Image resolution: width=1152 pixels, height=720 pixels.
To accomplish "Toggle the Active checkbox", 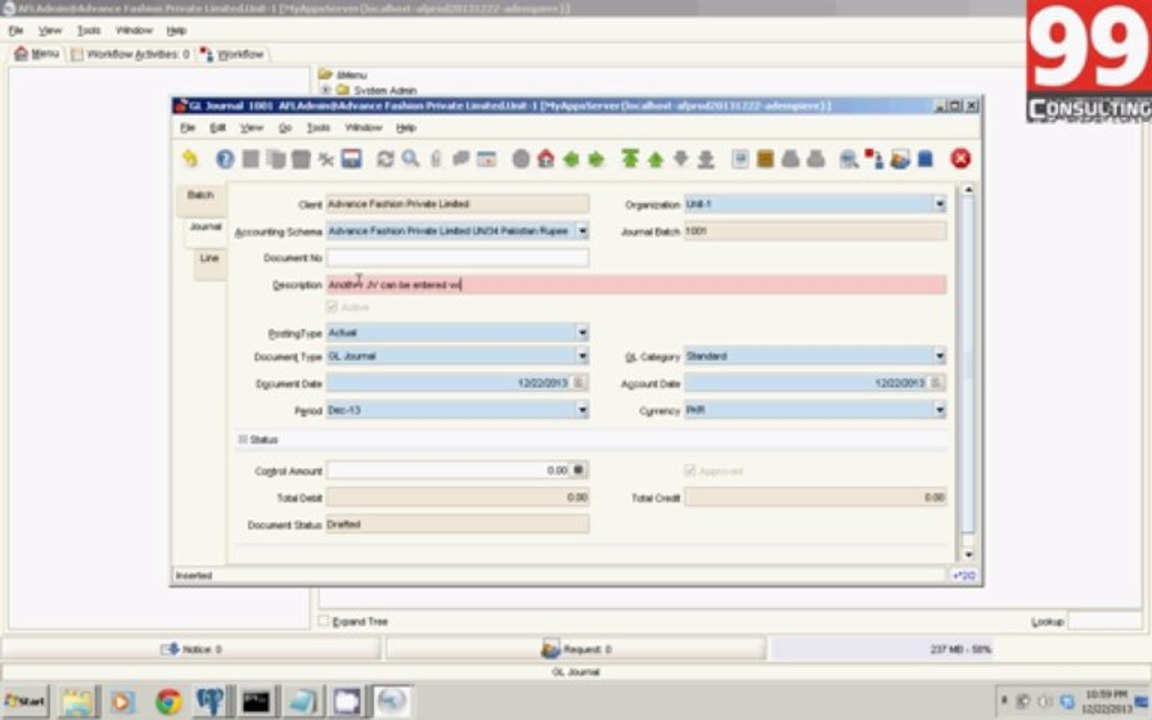I will (332, 306).
